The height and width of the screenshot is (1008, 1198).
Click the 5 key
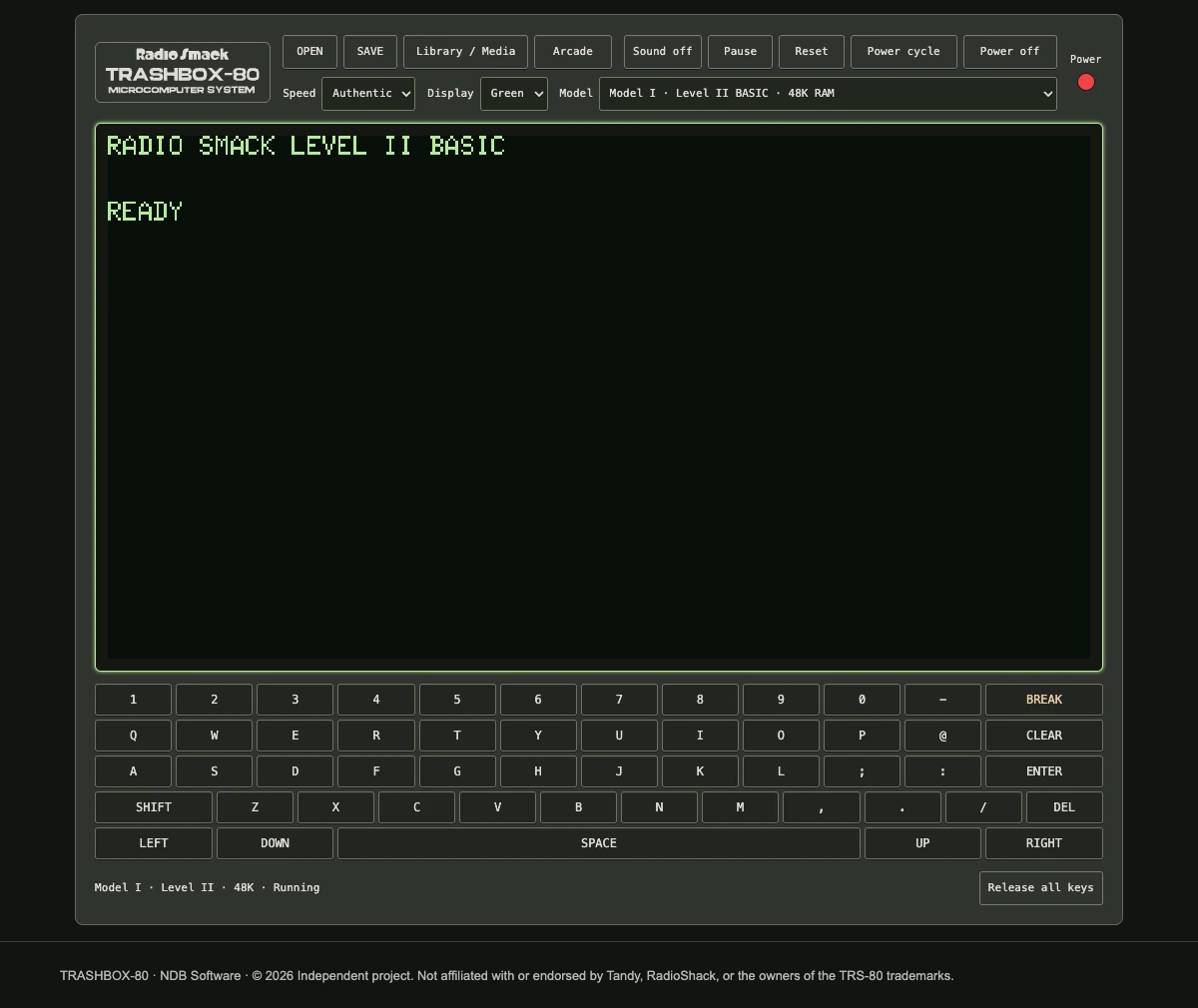457,700
